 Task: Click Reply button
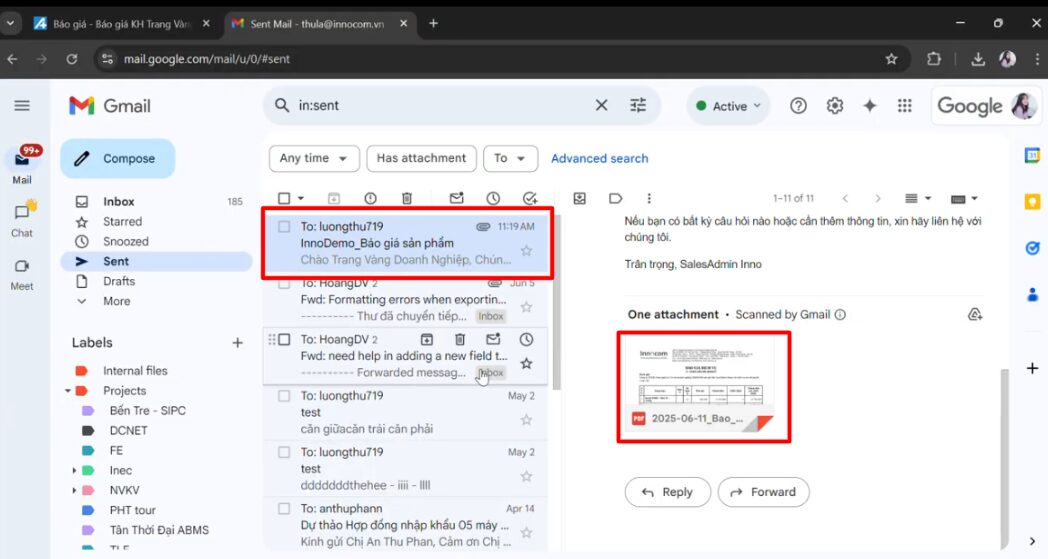click(x=667, y=492)
